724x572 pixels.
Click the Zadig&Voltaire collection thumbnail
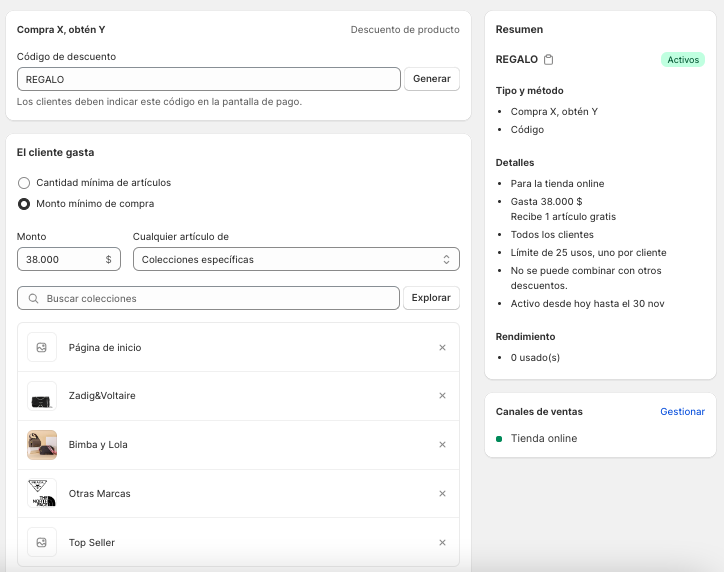42,396
